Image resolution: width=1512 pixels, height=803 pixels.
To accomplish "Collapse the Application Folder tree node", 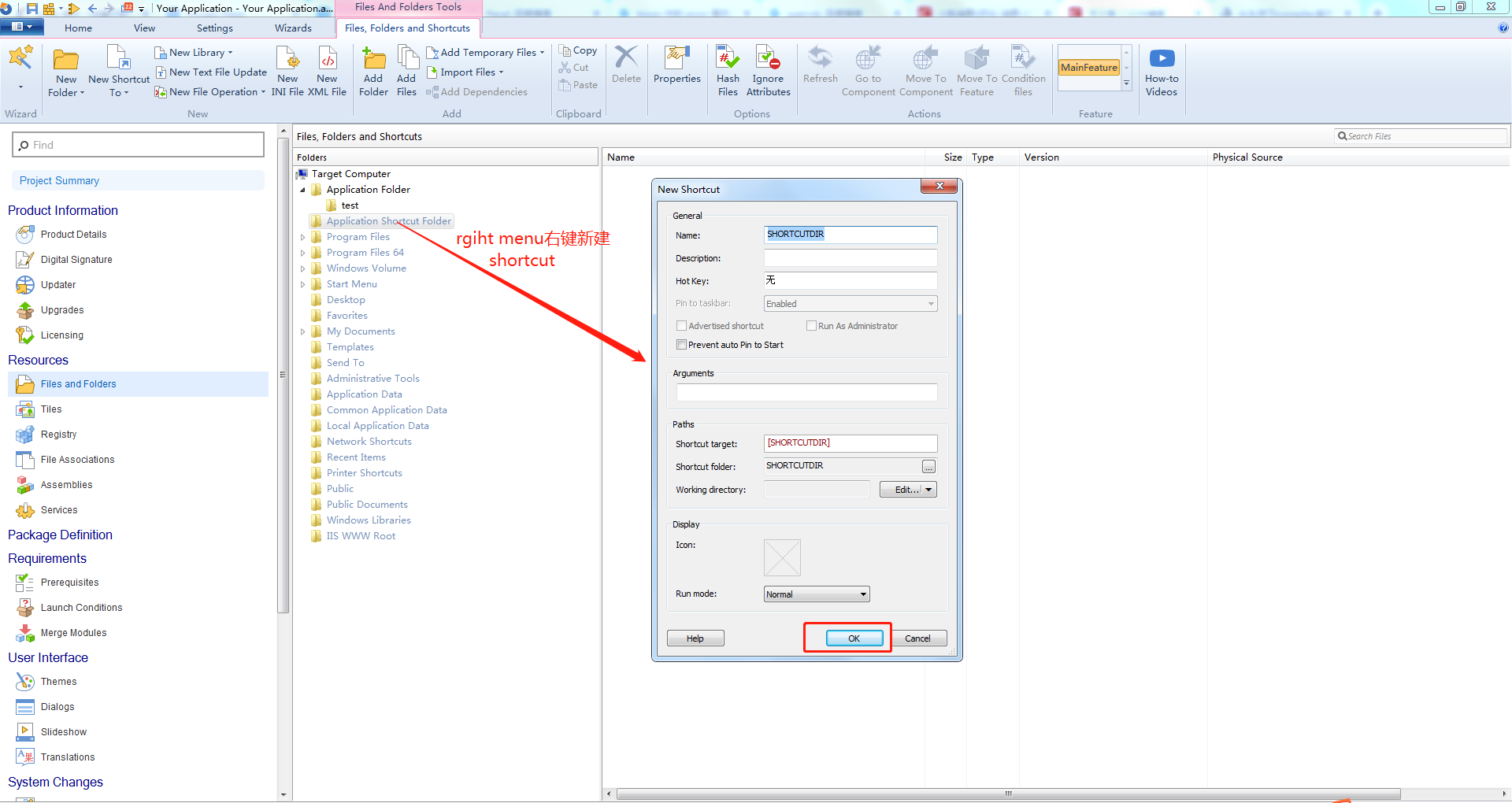I will tap(302, 189).
